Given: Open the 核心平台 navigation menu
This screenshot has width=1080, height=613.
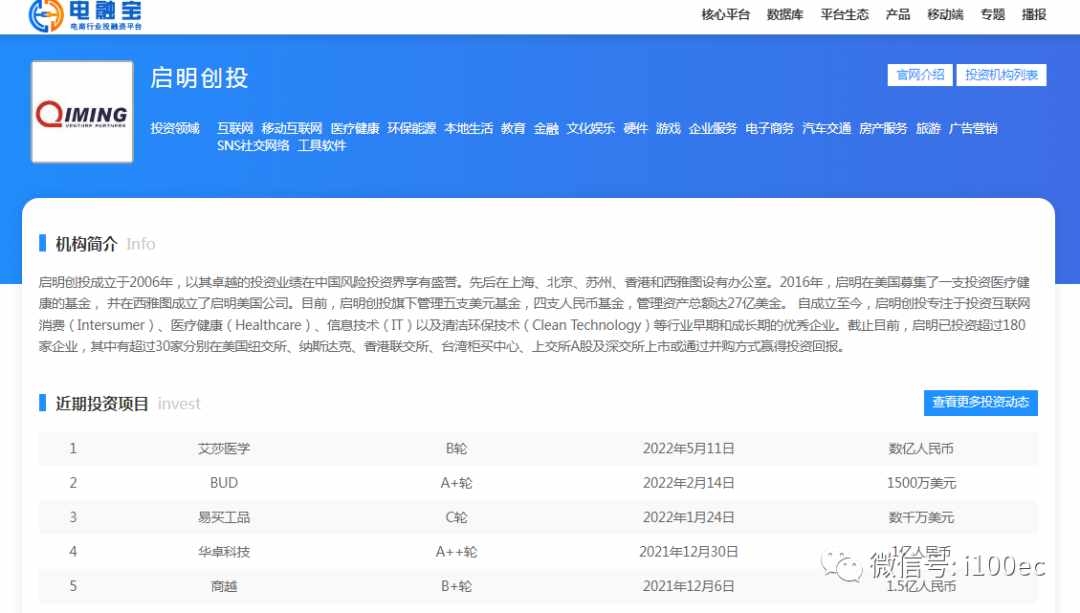Looking at the screenshot, I should tap(725, 14).
